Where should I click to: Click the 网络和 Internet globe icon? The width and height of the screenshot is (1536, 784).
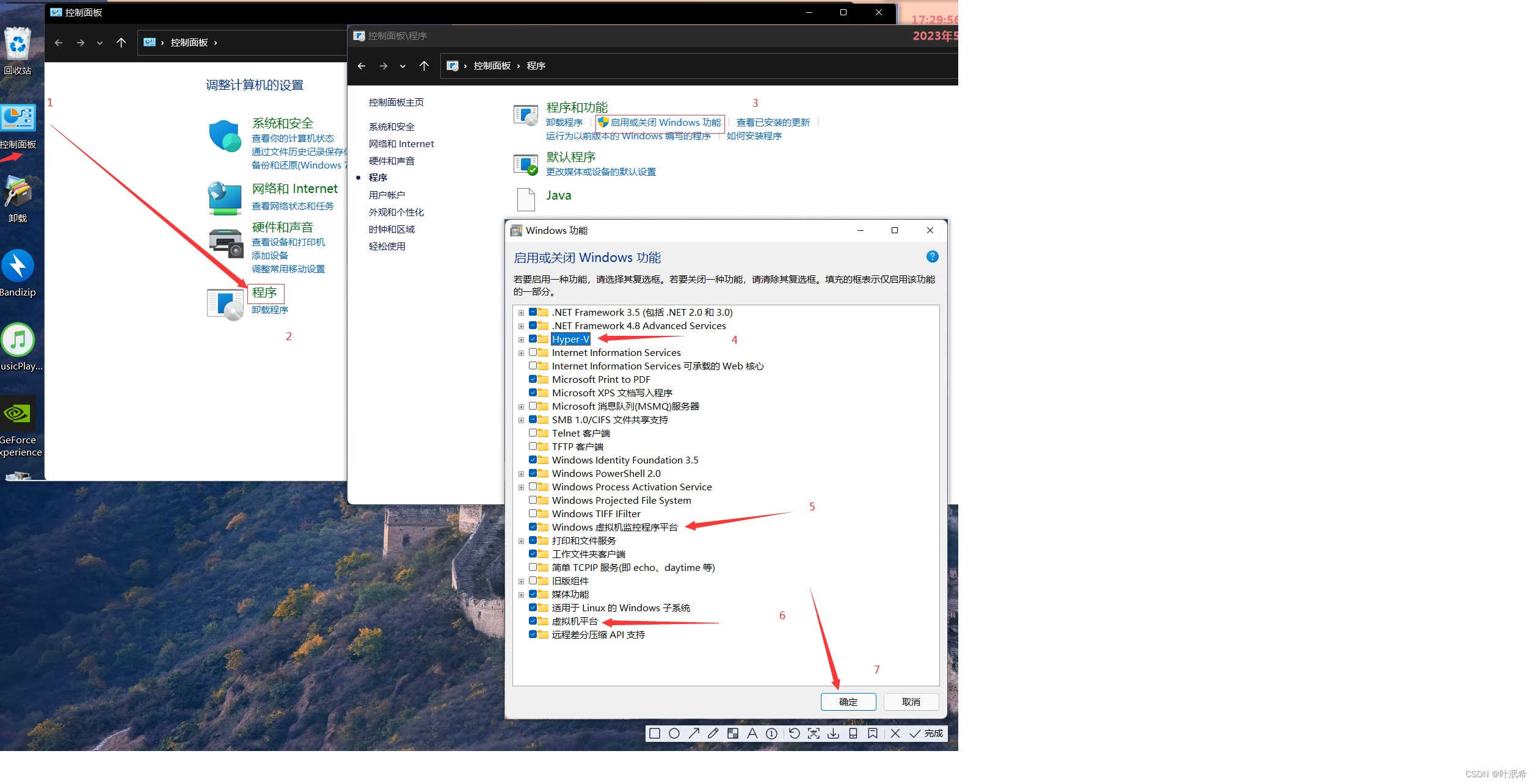click(x=225, y=198)
